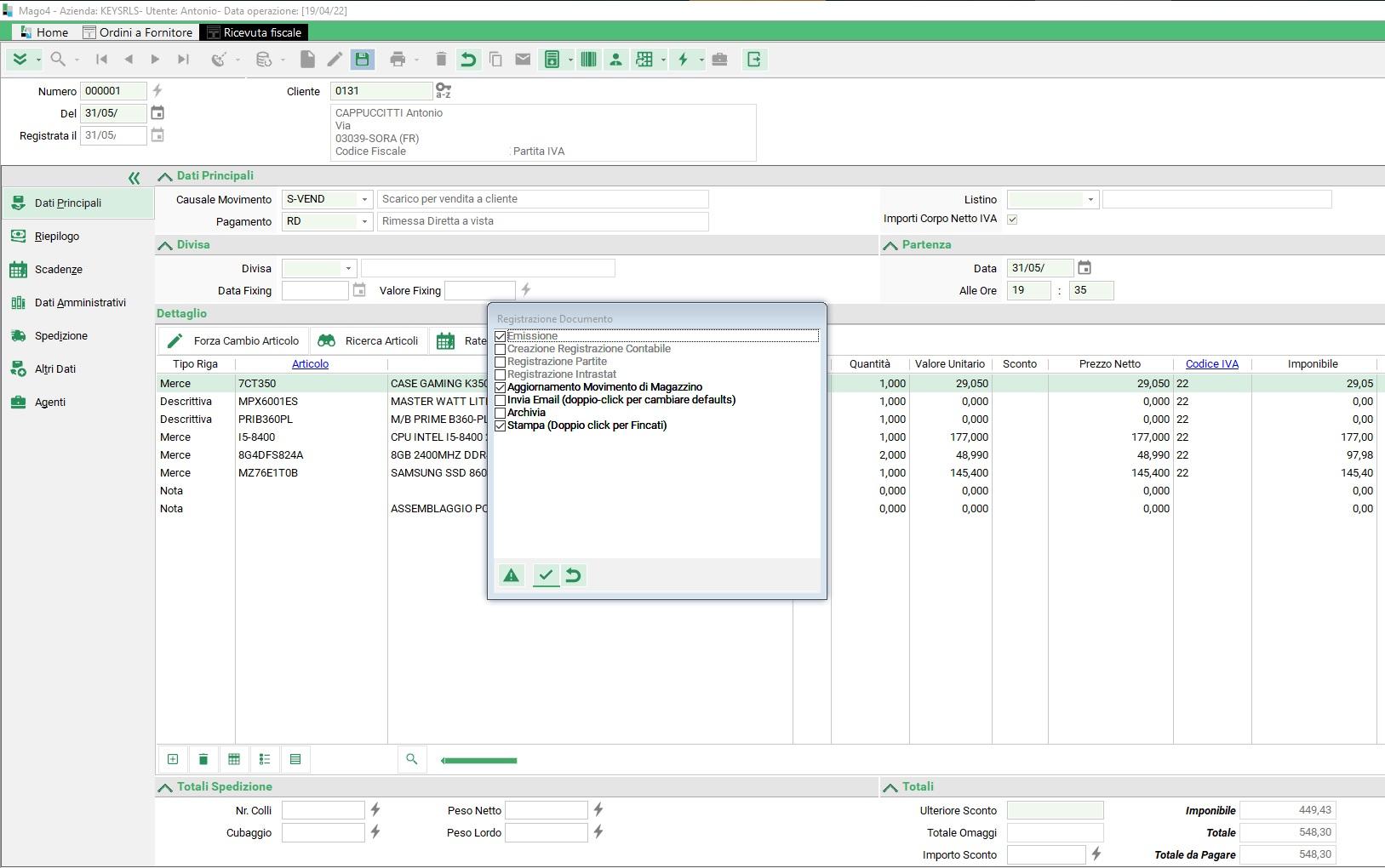
Task: Collapse the Partenza section
Action: [x=890, y=245]
